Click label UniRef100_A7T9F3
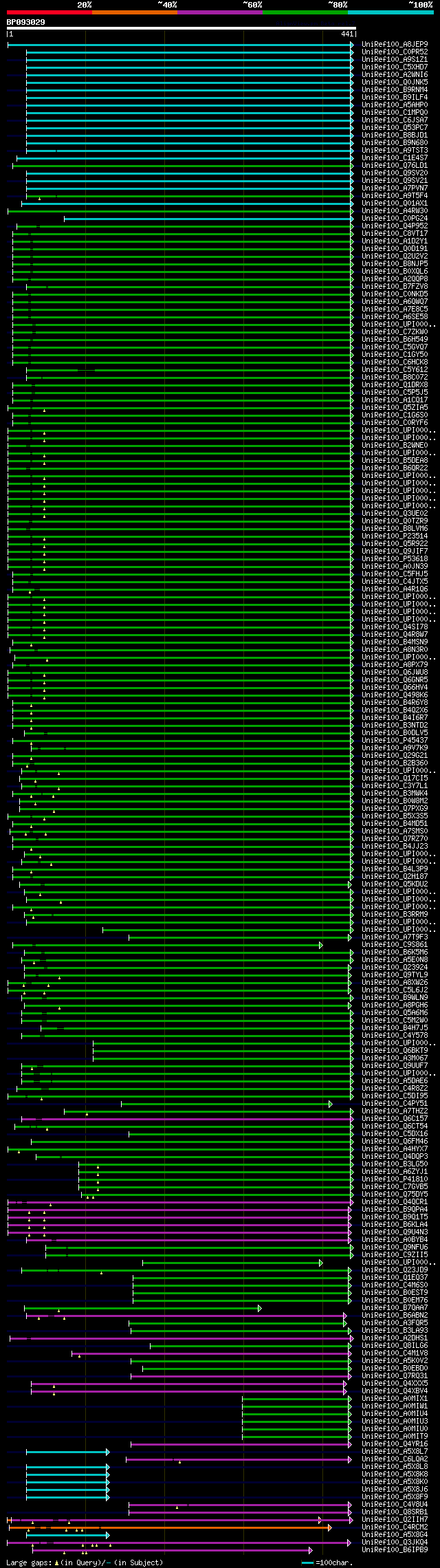 (x=395, y=937)
